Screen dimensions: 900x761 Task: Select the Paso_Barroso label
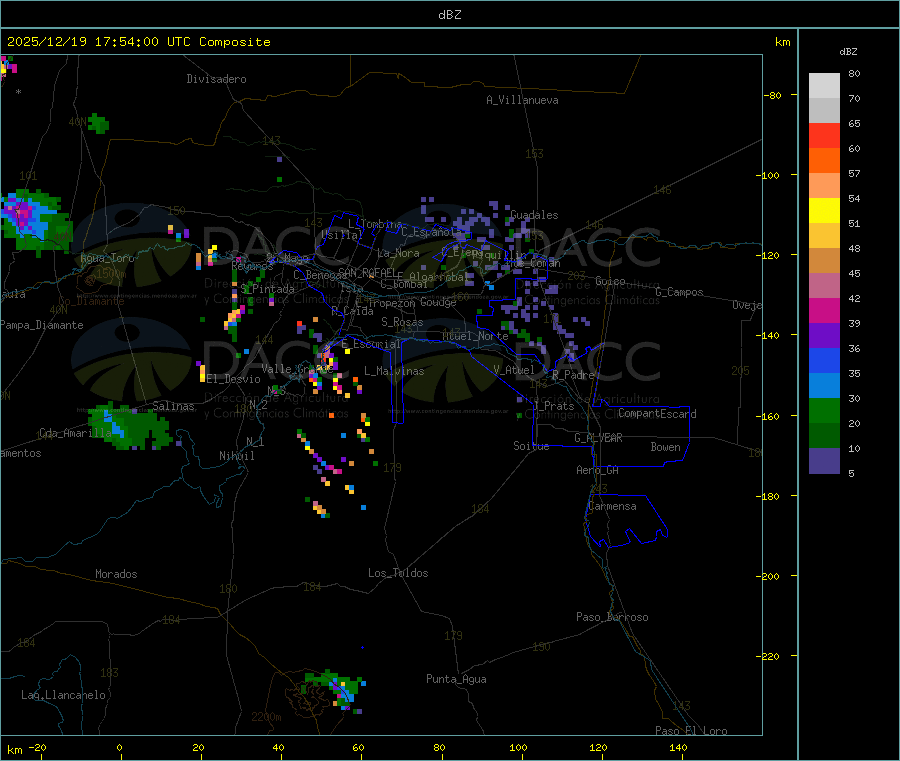[612, 617]
